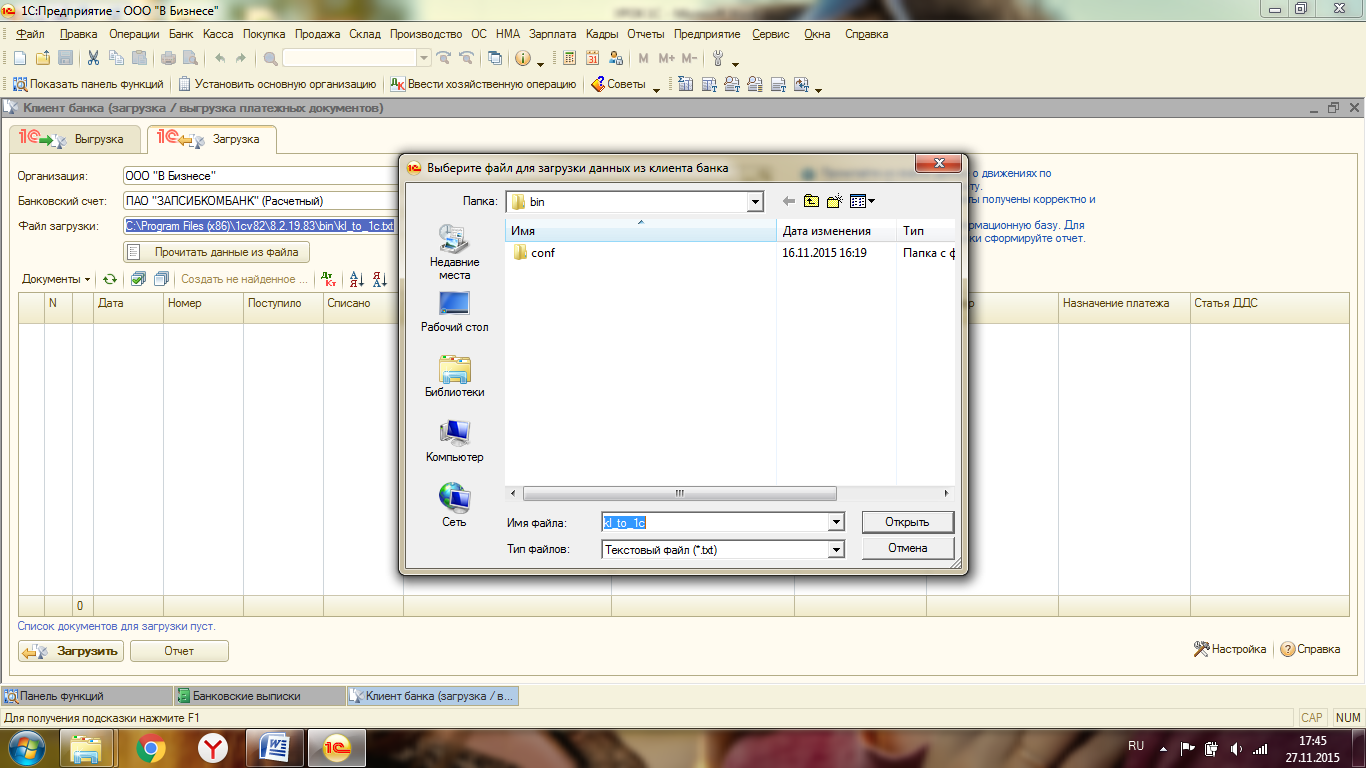This screenshot has height=768, width=1366.
Task: Click the uncheck-all documents icon
Action: click(160, 279)
